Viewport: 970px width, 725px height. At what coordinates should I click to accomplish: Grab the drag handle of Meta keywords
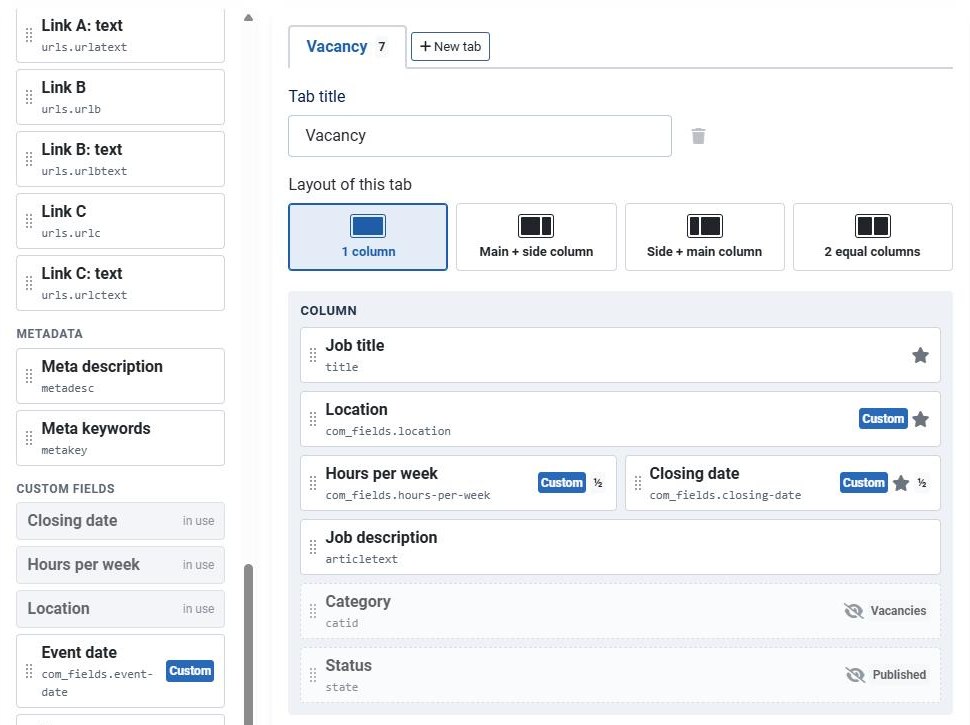[x=29, y=438]
